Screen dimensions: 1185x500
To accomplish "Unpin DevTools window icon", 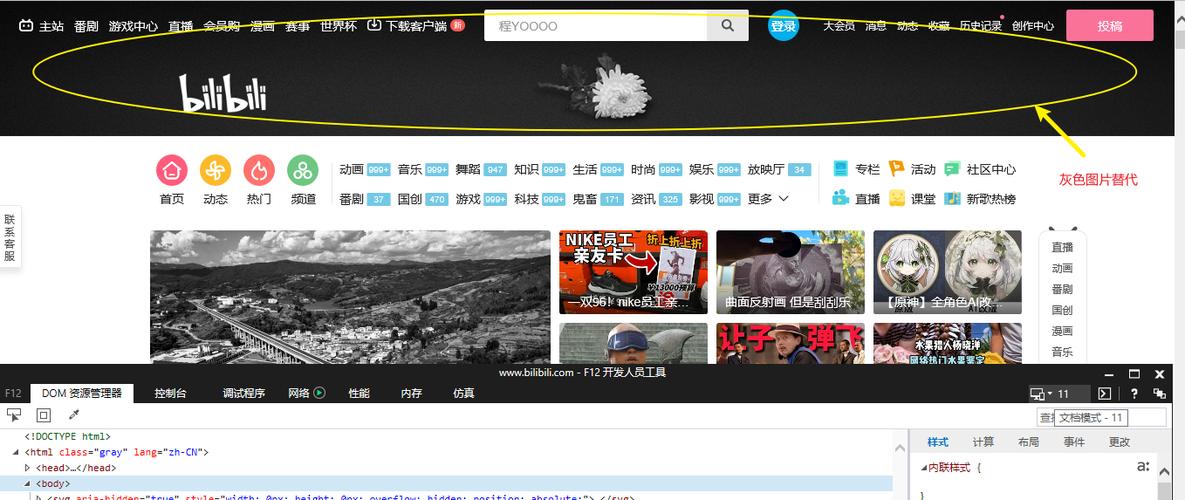I will pos(1159,394).
